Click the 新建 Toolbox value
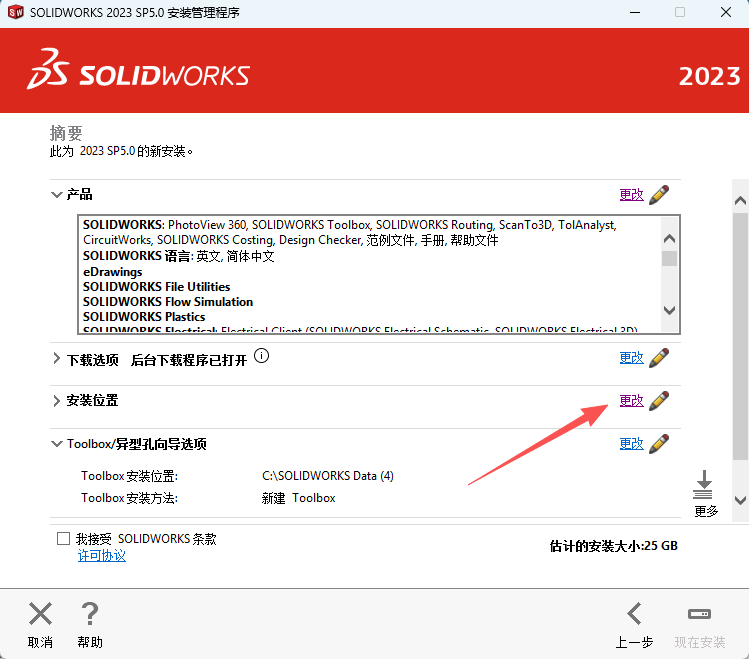Viewport: 749px width, 659px height. click(x=299, y=498)
